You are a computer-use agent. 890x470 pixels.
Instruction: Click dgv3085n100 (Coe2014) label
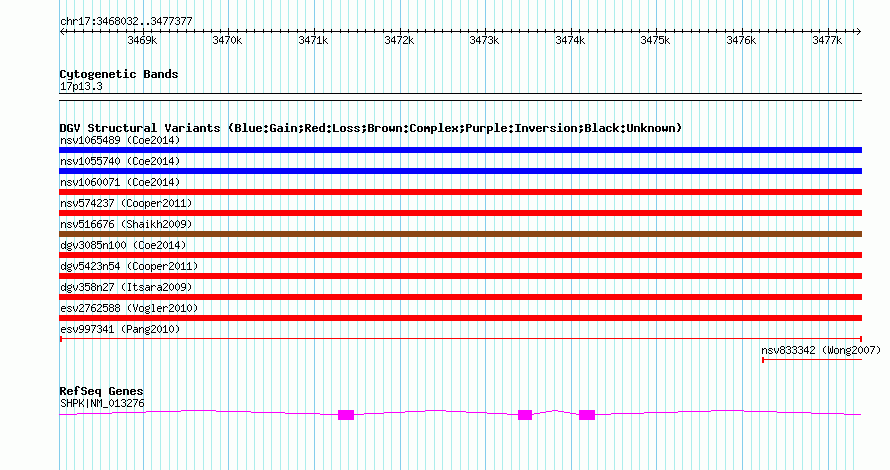123,245
